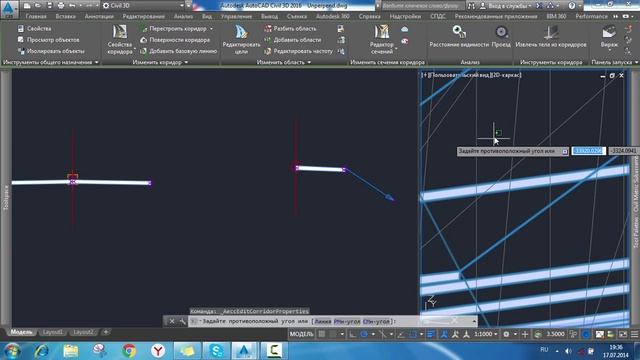The image size is (640, 360).
Task: Click the Редактор сечений icon
Action: (x=382, y=32)
